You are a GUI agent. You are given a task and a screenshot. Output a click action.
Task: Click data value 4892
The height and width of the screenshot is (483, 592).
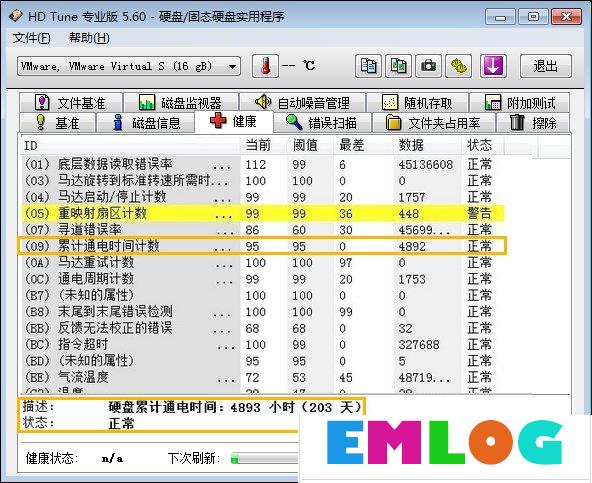412,247
